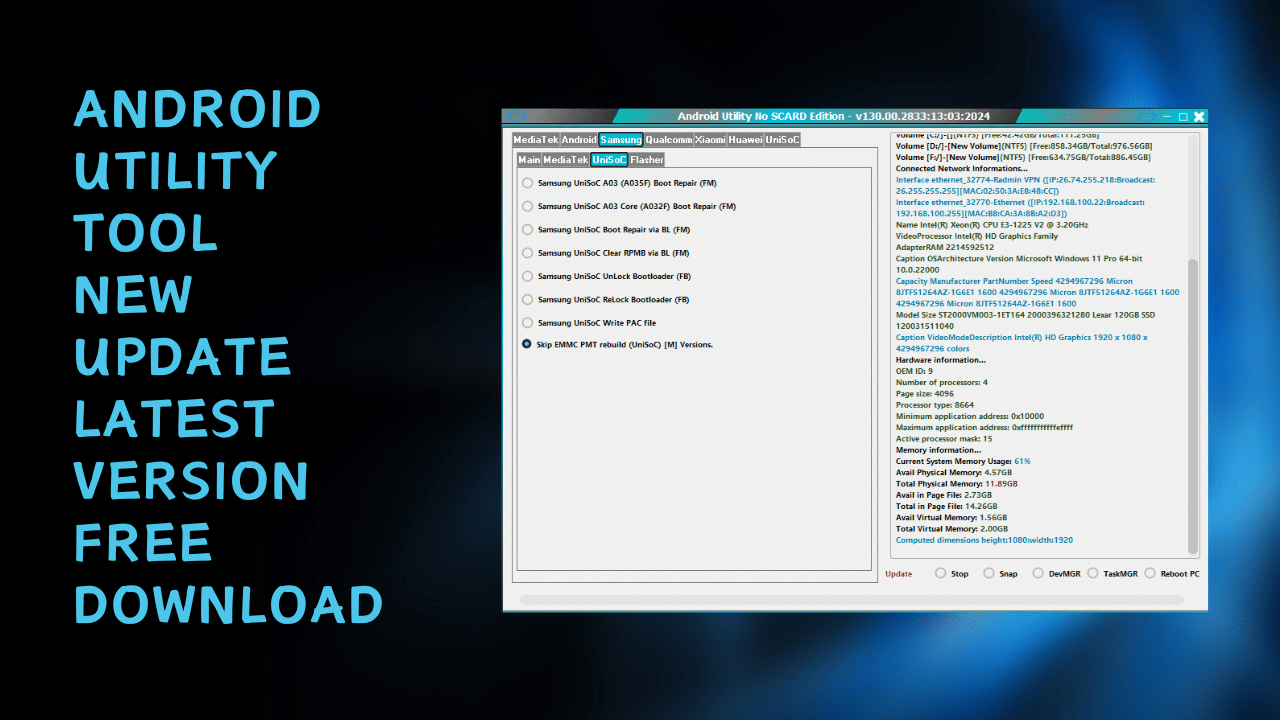1280x720 pixels.
Task: Choose Samsung UniSoC Clear RPMB via BL
Action: coord(527,253)
